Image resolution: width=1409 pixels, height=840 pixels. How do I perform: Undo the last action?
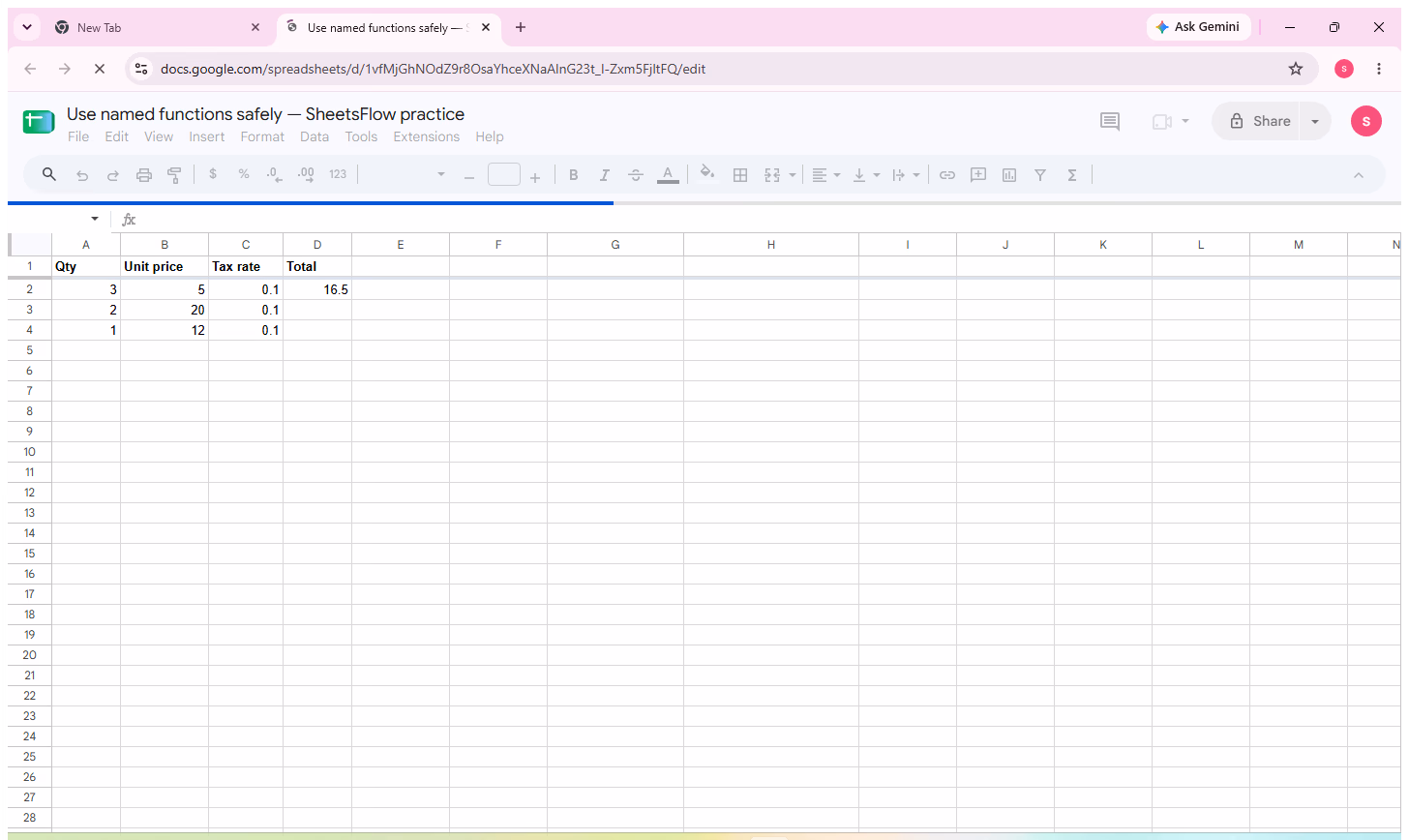(82, 175)
